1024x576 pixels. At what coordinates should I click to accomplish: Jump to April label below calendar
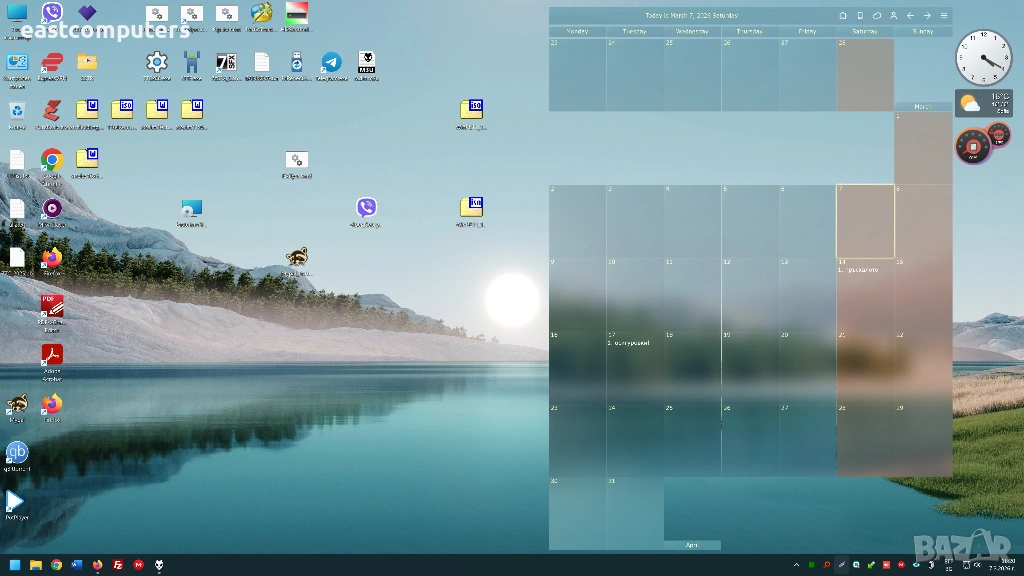(692, 545)
